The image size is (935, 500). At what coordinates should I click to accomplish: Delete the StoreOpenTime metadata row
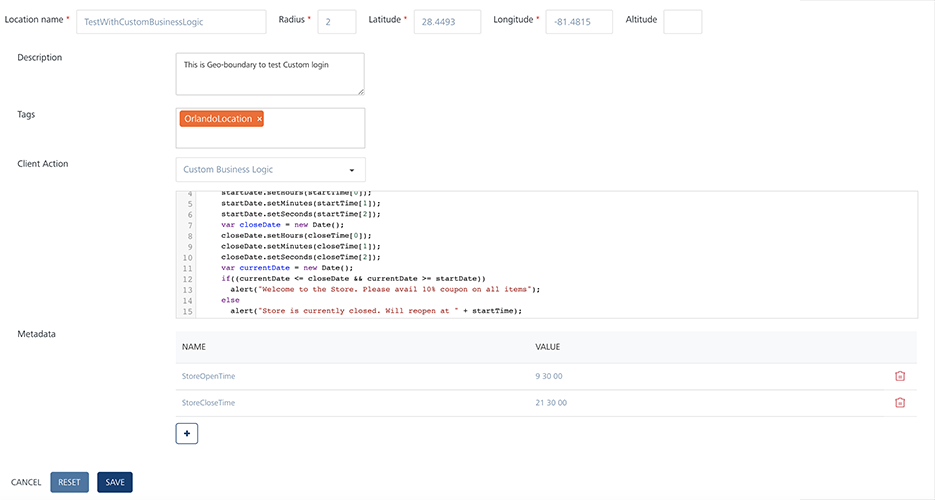click(x=899, y=376)
